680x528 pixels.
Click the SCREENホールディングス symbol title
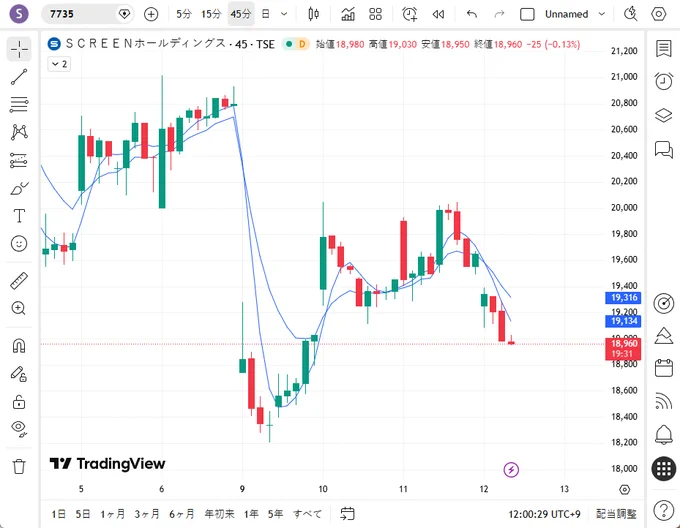[x=146, y=44]
